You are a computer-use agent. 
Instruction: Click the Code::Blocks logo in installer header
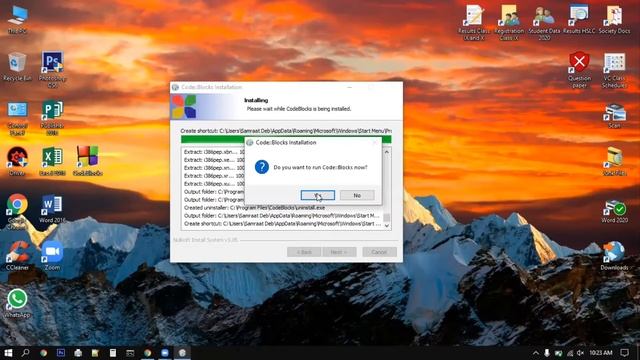(x=184, y=107)
